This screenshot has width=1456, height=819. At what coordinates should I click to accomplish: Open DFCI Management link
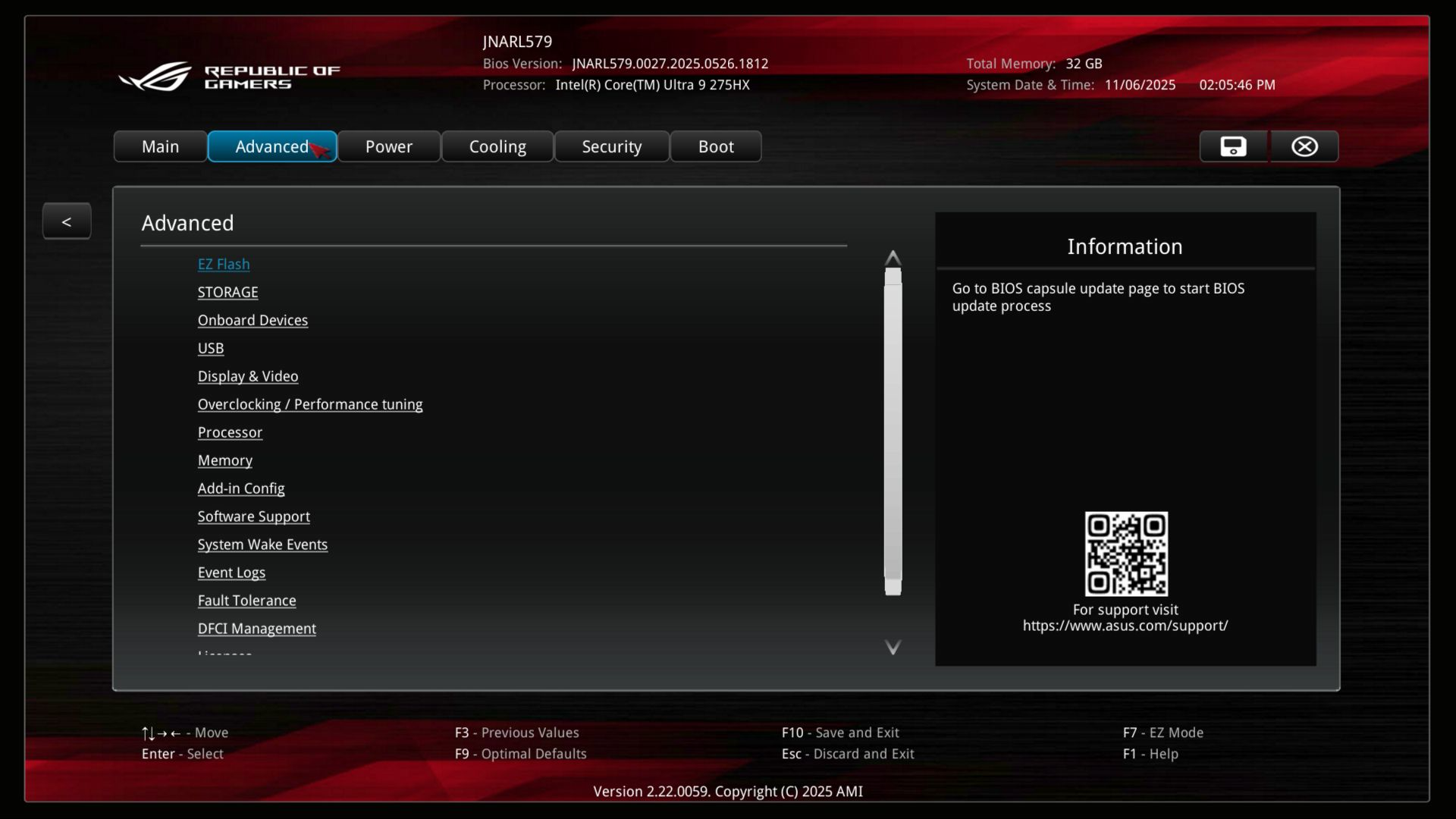[x=256, y=629]
